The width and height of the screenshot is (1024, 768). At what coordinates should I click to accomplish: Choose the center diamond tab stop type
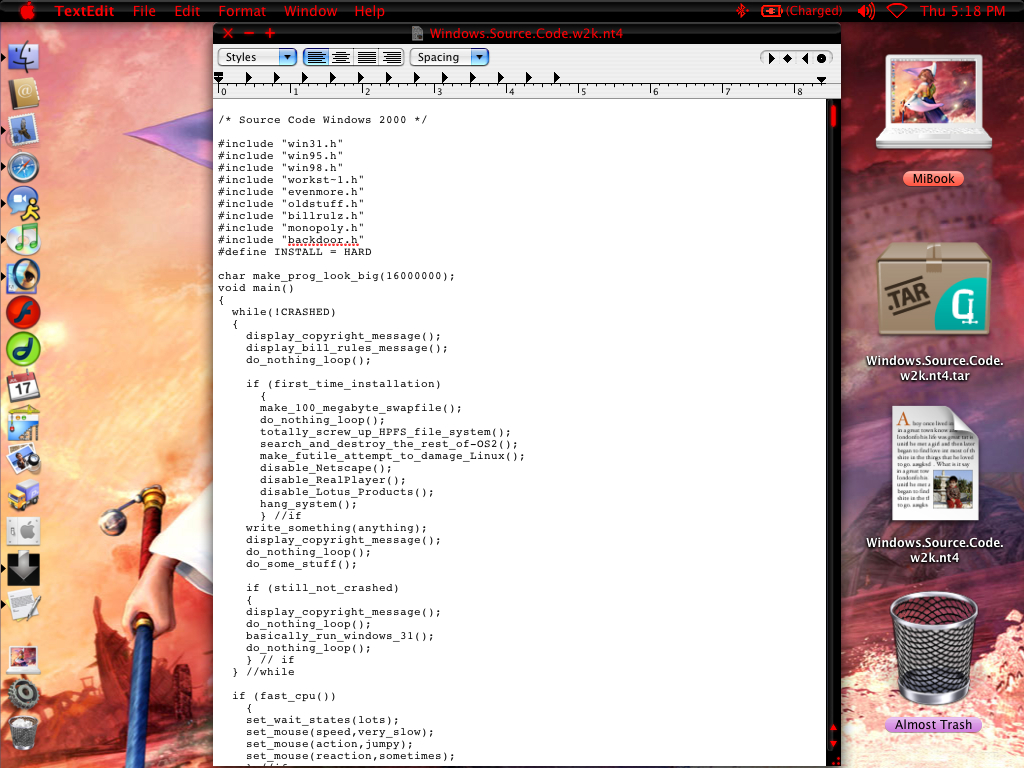[x=788, y=58]
